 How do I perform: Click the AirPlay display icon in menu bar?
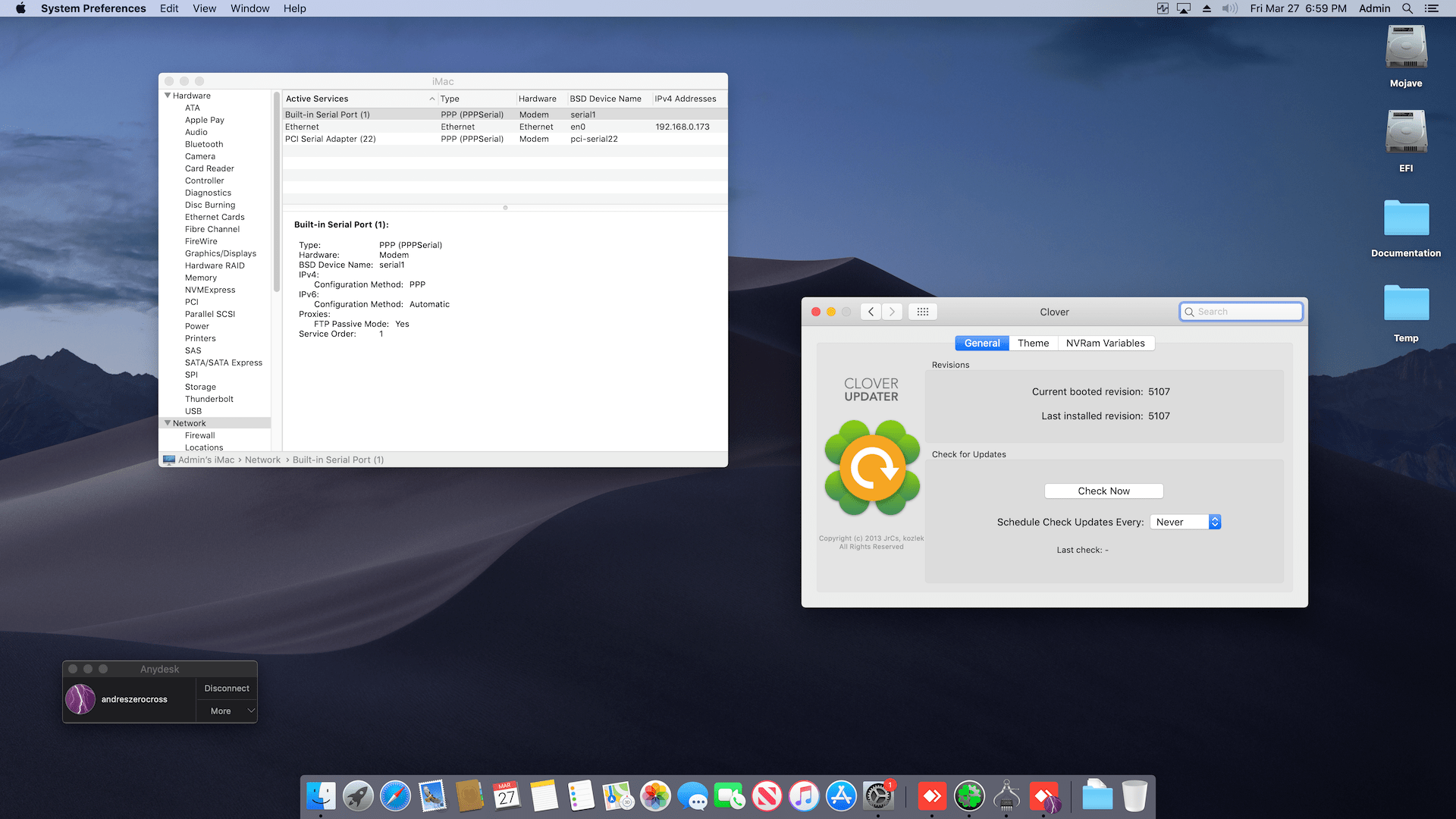(1184, 8)
